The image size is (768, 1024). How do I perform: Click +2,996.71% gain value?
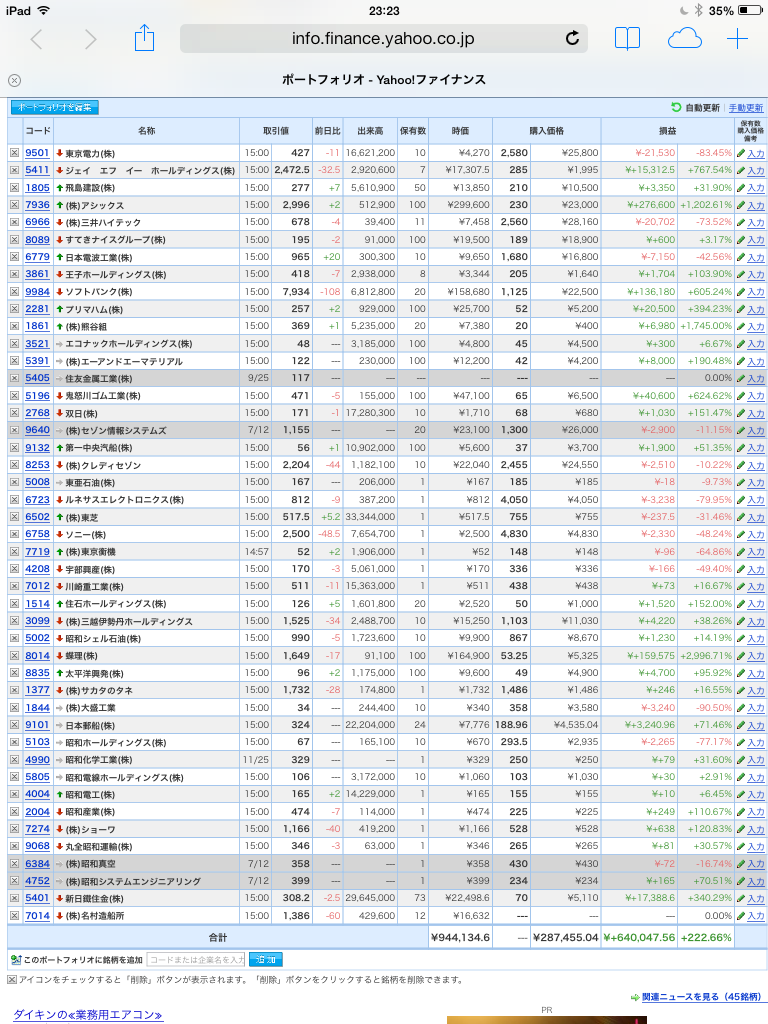tap(706, 656)
